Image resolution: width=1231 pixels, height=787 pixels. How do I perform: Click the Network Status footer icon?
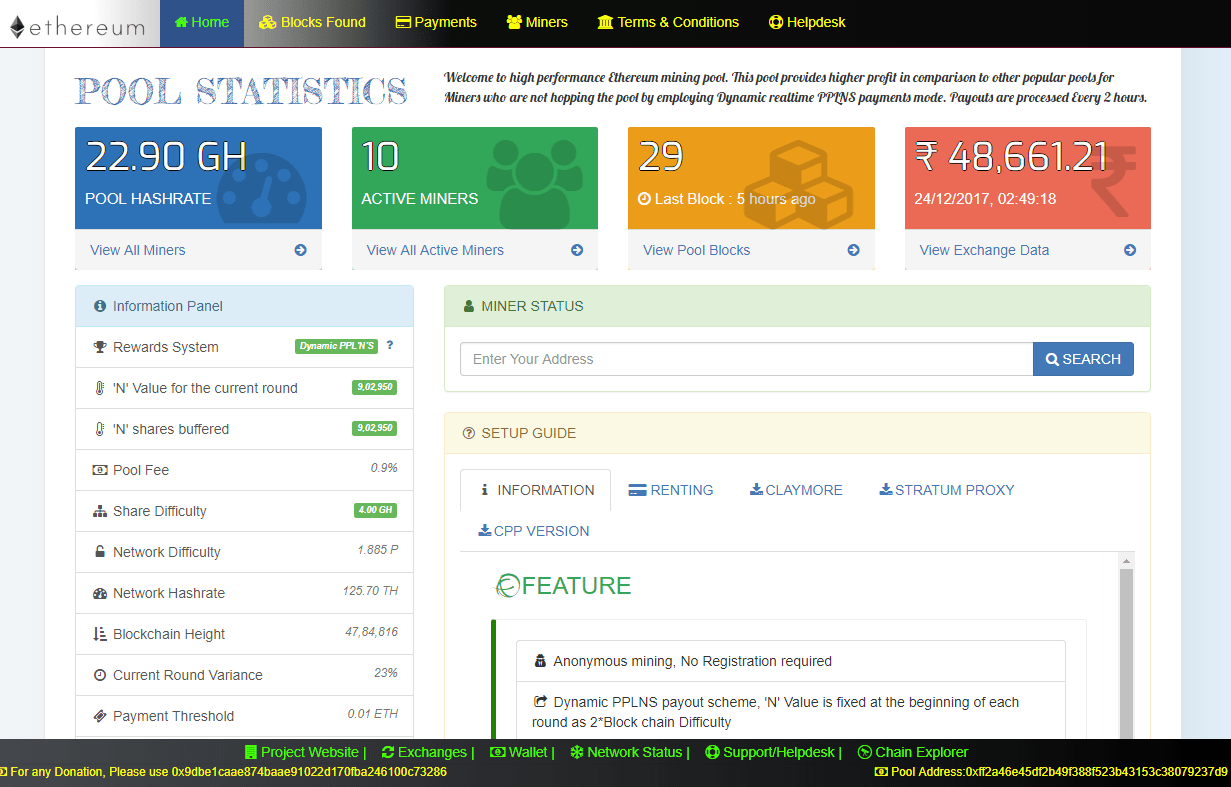[x=575, y=752]
